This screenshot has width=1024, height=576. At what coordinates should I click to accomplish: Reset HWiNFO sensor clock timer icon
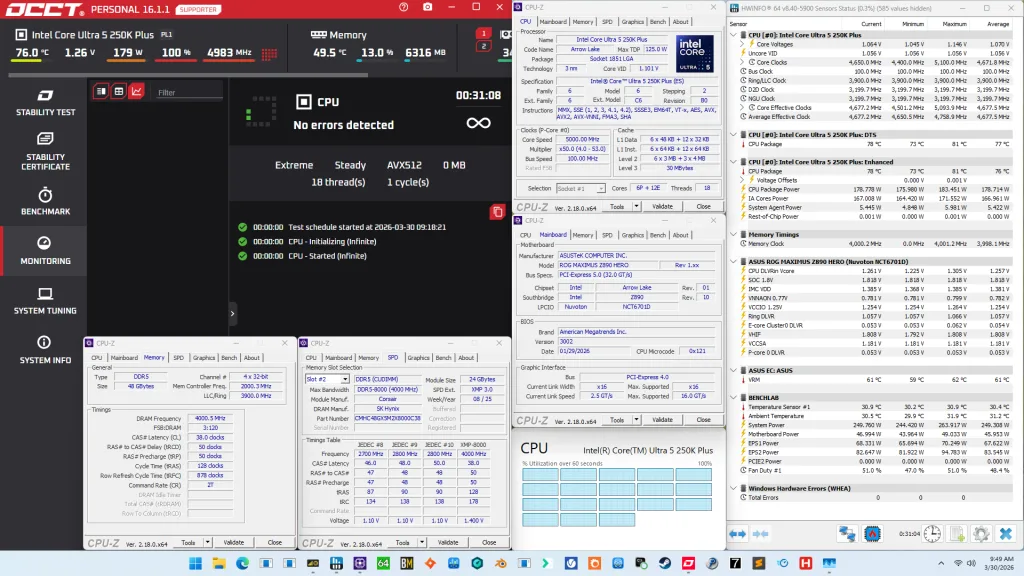tap(932, 534)
